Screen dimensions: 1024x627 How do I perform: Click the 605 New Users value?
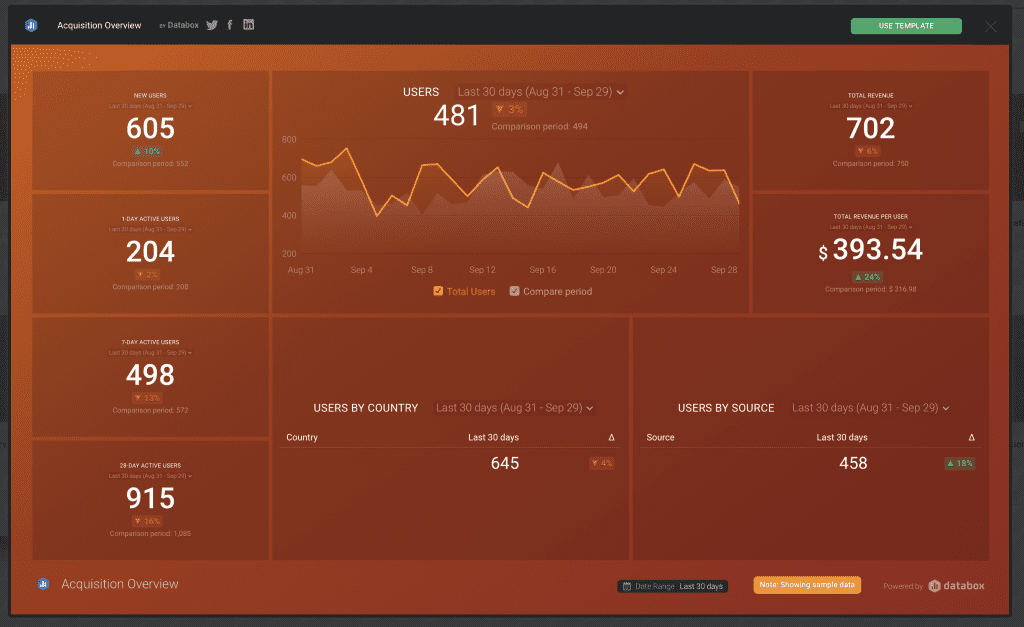[x=150, y=128]
